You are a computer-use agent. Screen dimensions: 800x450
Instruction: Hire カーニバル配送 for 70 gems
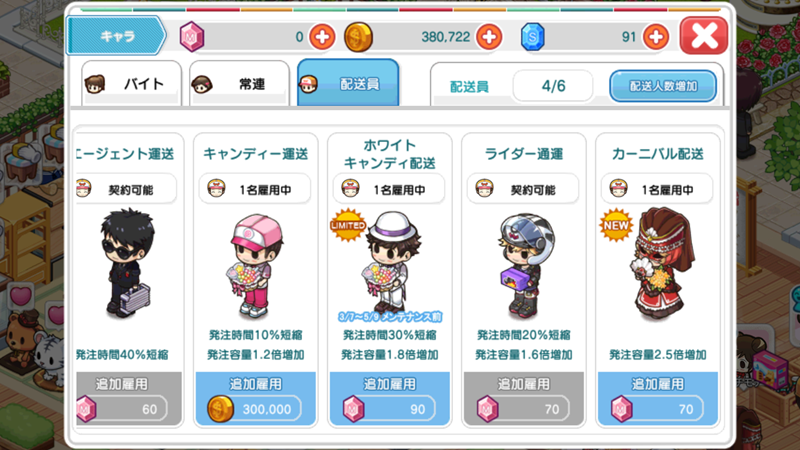658,398
